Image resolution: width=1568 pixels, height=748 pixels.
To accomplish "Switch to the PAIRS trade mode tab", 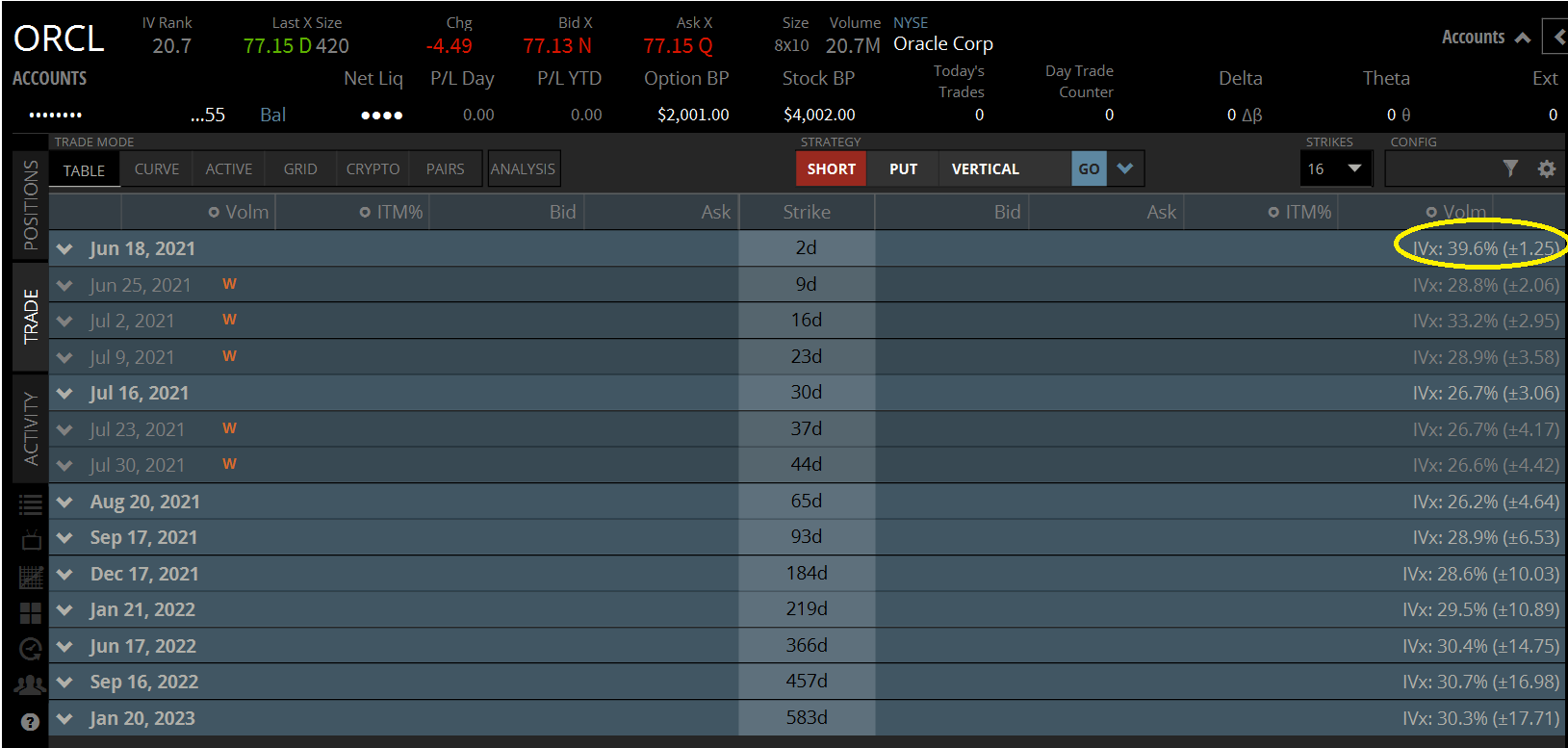I will tap(445, 168).
